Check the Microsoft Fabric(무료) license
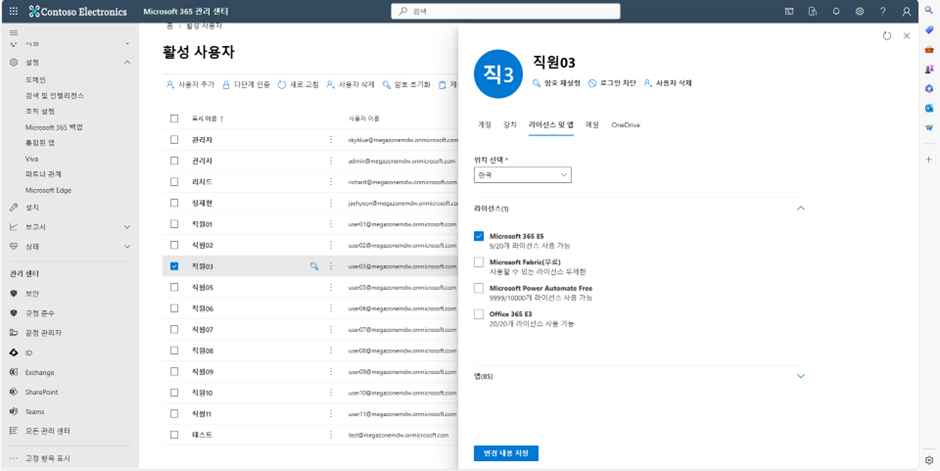Screen dimensions: 940x471 tap(478, 262)
